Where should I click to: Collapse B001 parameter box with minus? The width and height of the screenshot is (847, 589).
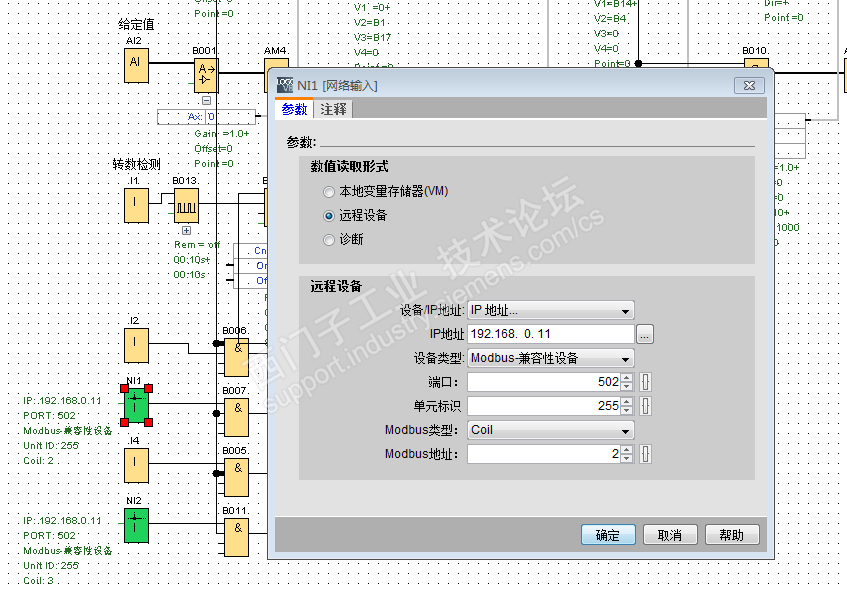point(206,101)
